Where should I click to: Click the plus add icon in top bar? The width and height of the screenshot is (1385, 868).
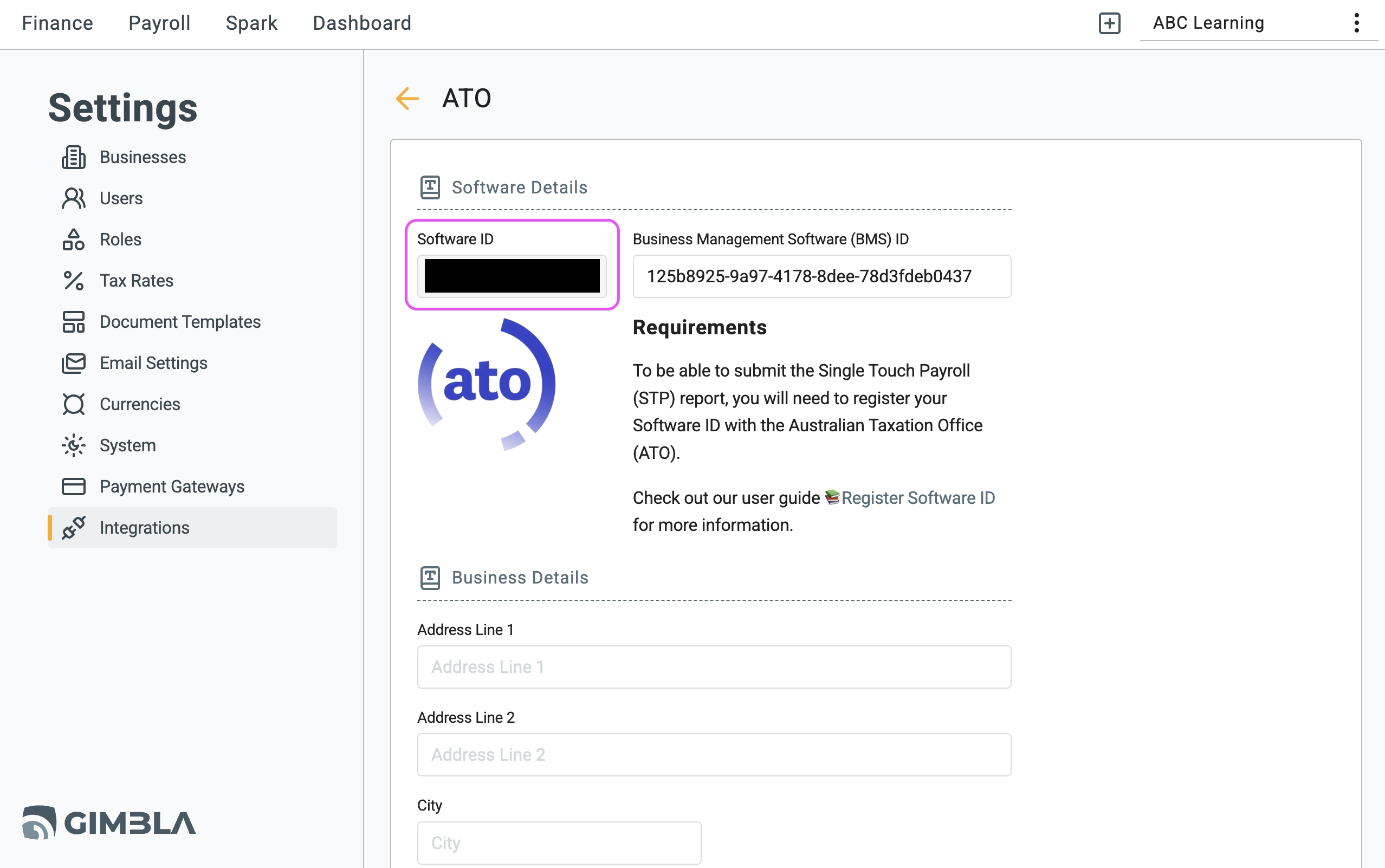(x=1109, y=23)
